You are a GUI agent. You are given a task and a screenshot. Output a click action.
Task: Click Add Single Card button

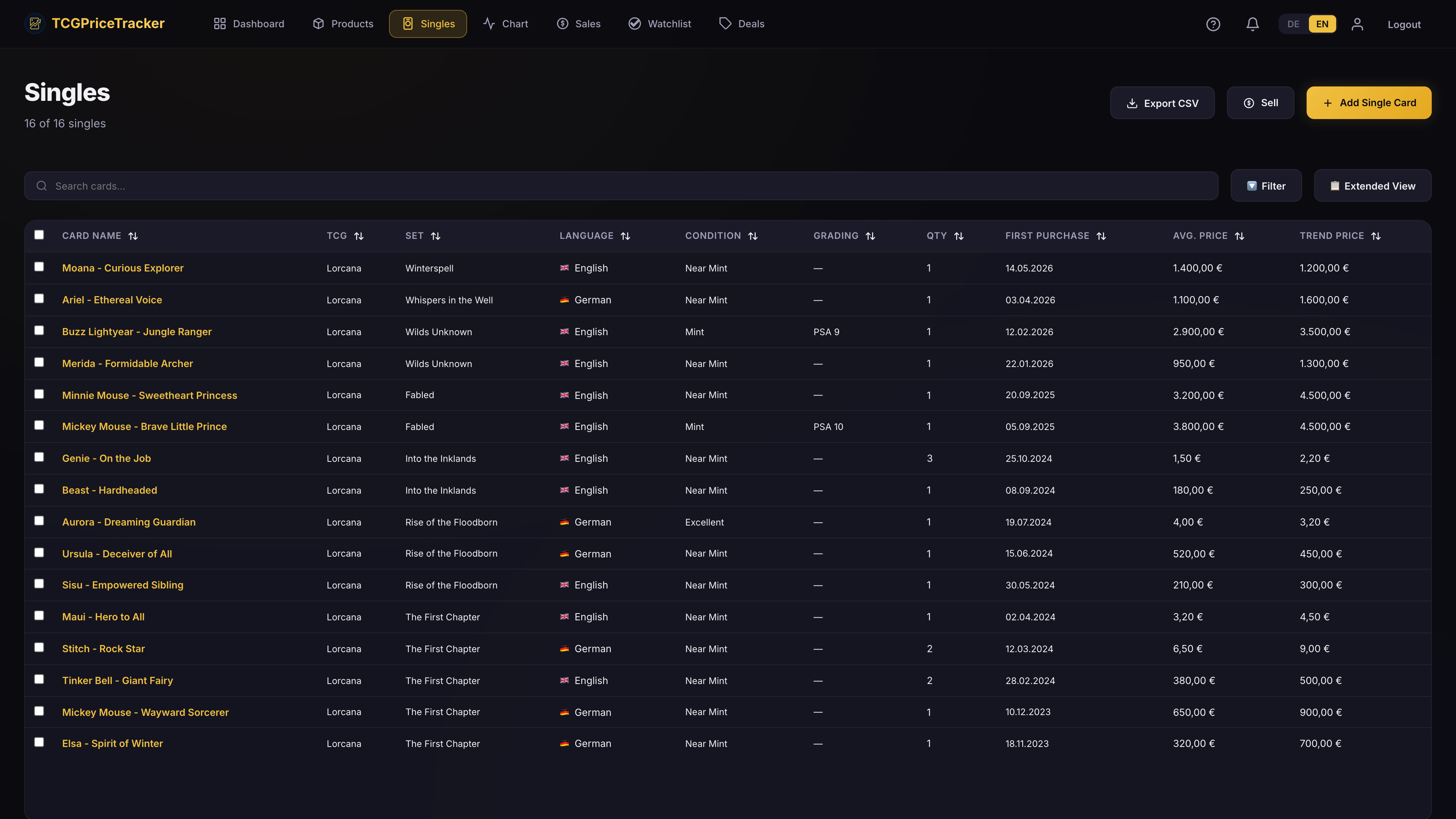click(x=1368, y=103)
